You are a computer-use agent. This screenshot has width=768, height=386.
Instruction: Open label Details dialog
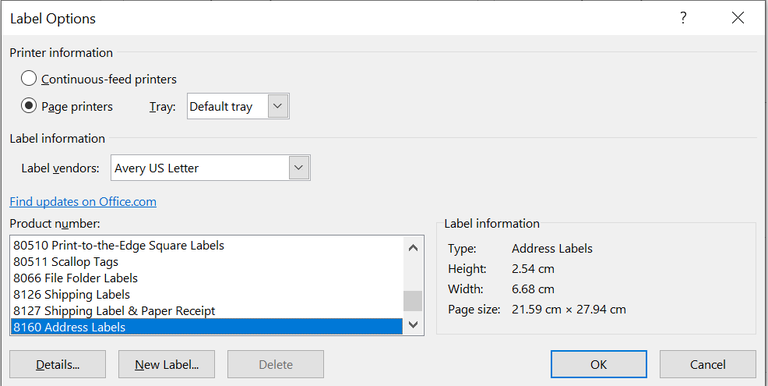tap(57, 364)
